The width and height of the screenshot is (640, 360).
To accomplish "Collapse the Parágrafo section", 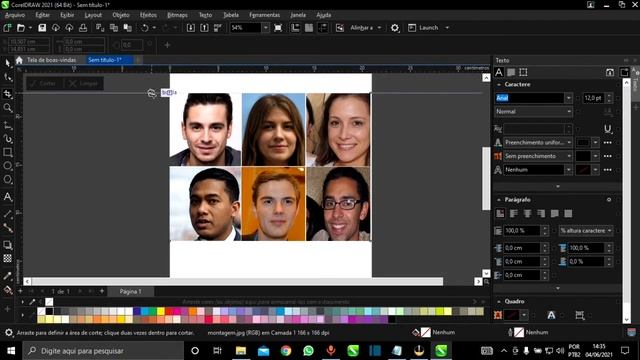I will (x=499, y=200).
